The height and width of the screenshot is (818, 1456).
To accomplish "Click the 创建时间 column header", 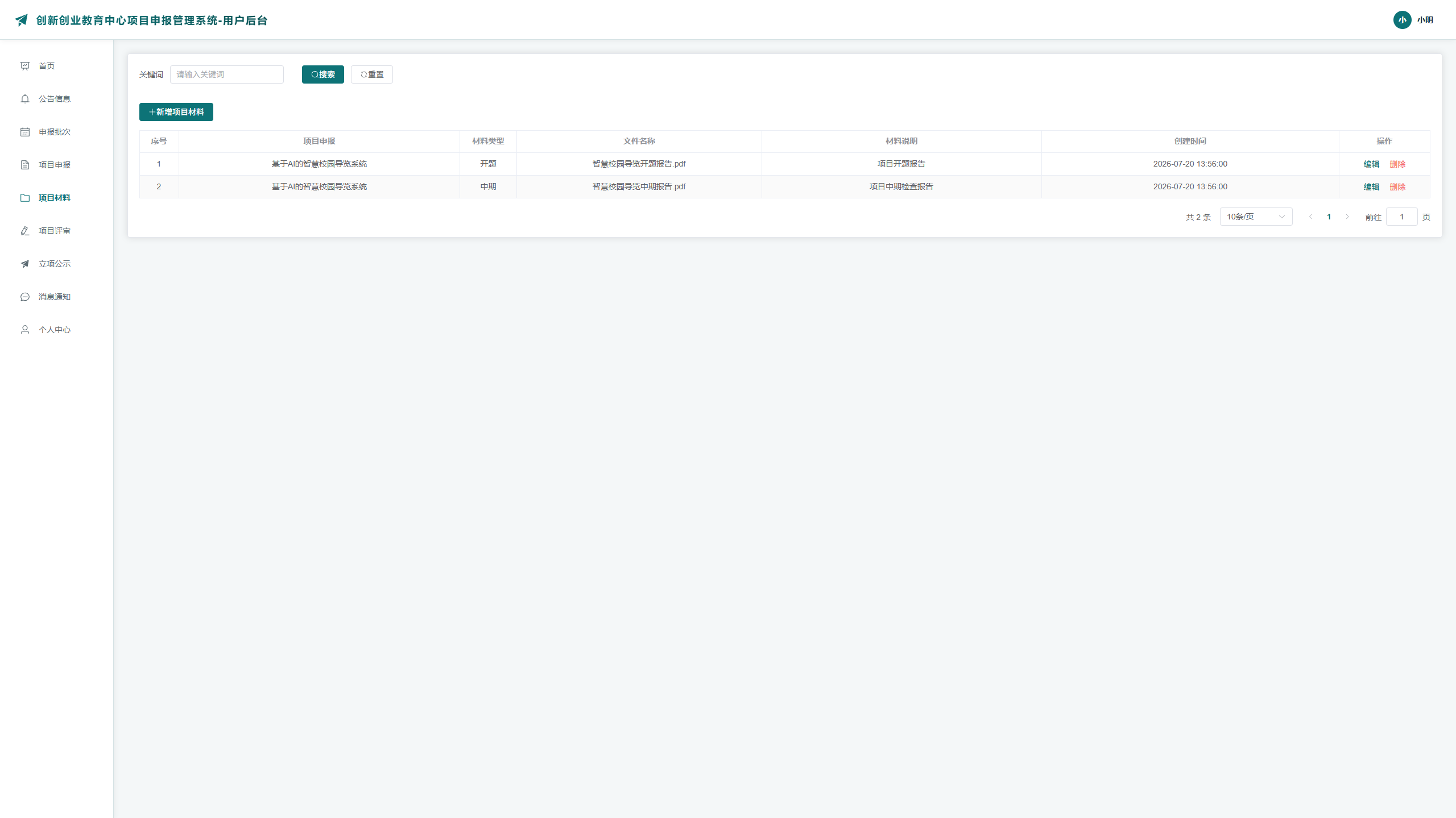I will pos(1190,141).
